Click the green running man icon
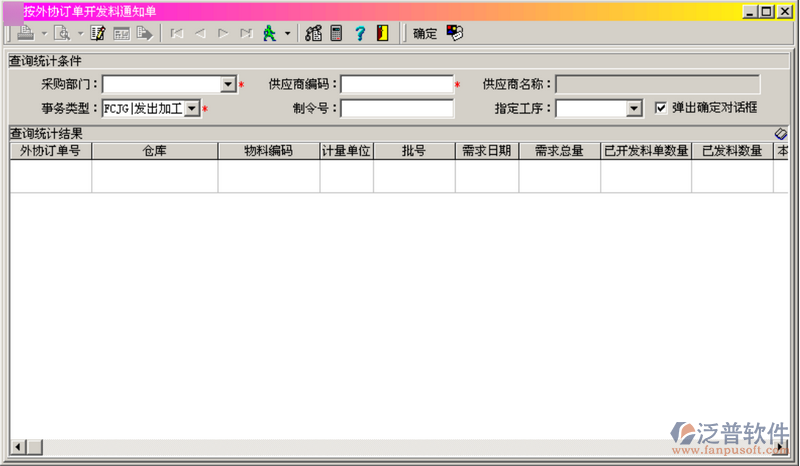The height and width of the screenshot is (466, 800). (x=269, y=34)
